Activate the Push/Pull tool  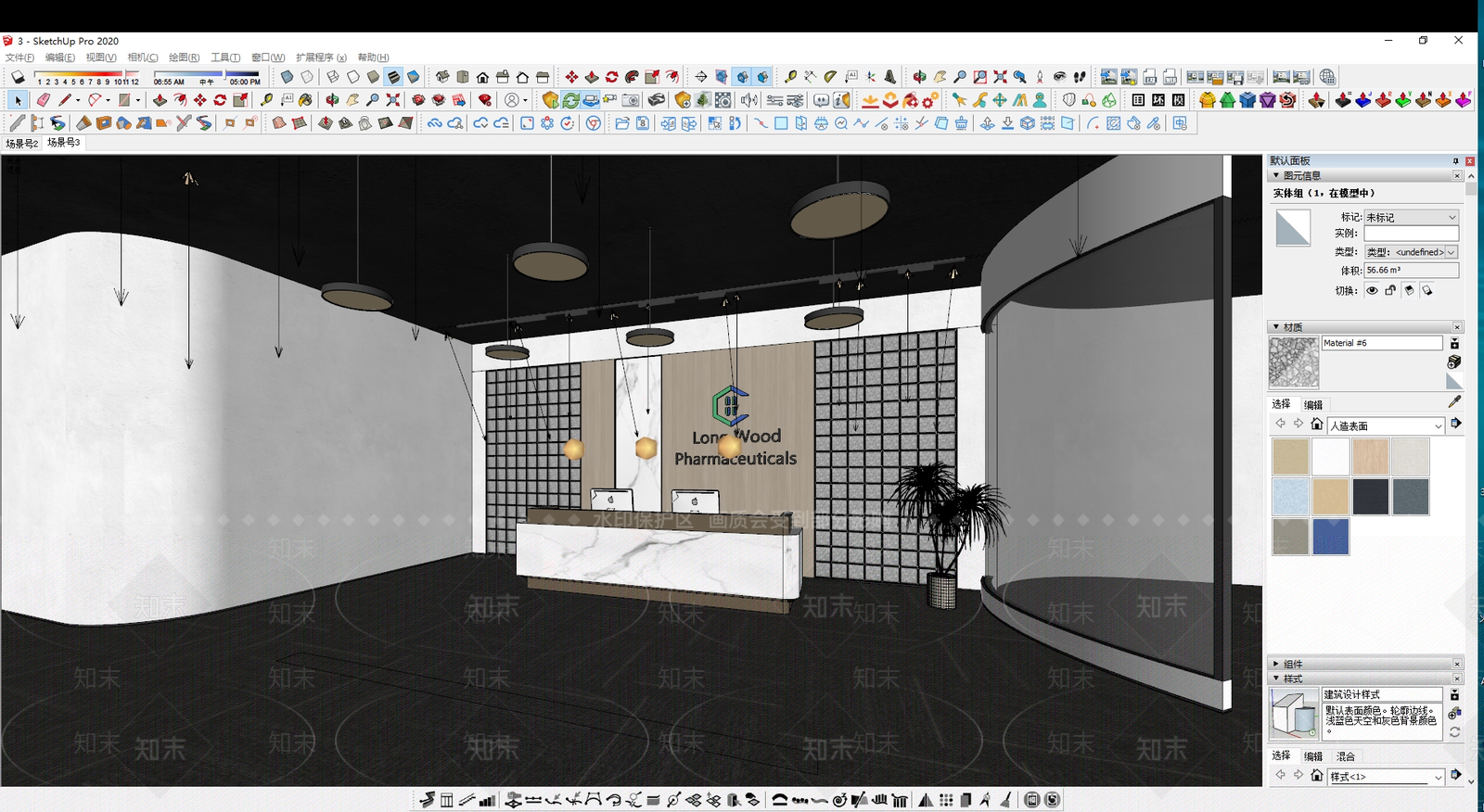pyautogui.click(x=160, y=100)
